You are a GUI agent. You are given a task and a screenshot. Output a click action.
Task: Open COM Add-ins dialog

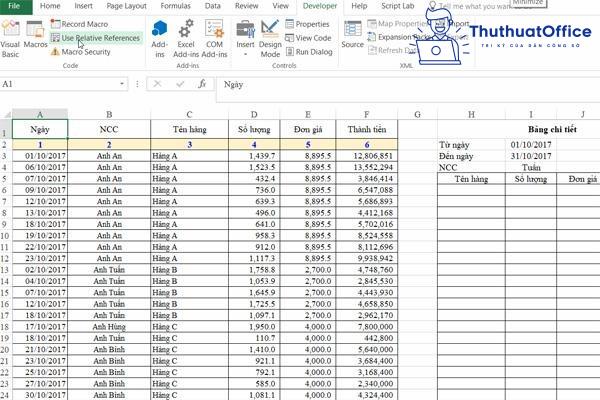click(x=214, y=39)
